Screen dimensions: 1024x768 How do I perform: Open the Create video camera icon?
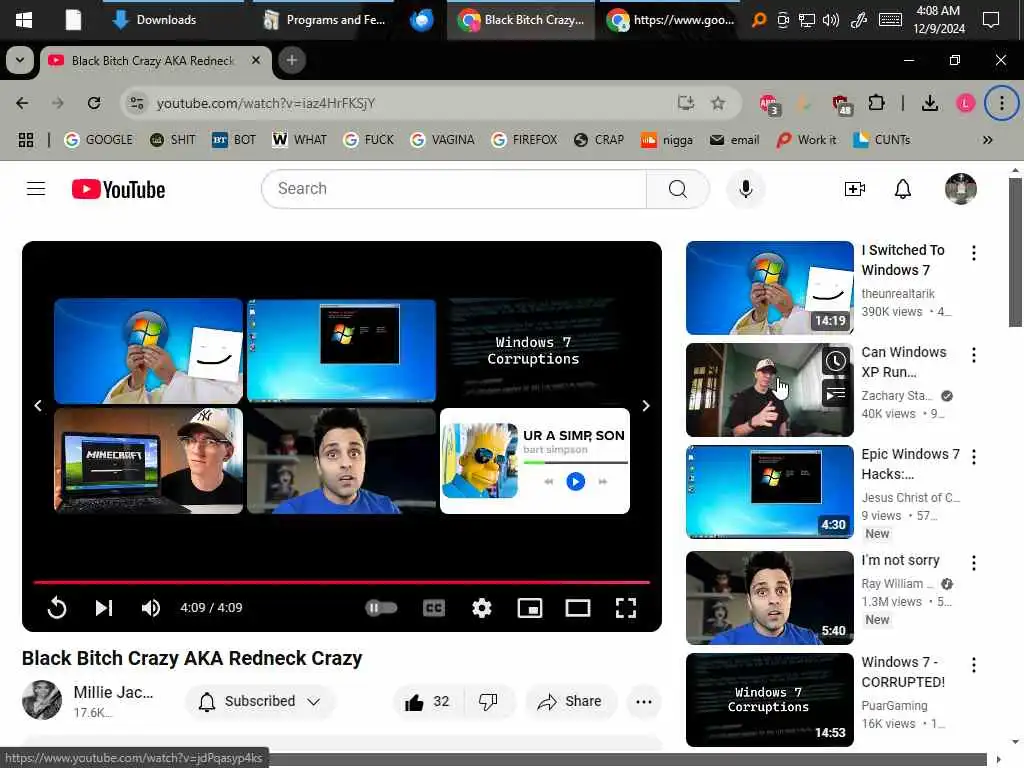pos(854,189)
